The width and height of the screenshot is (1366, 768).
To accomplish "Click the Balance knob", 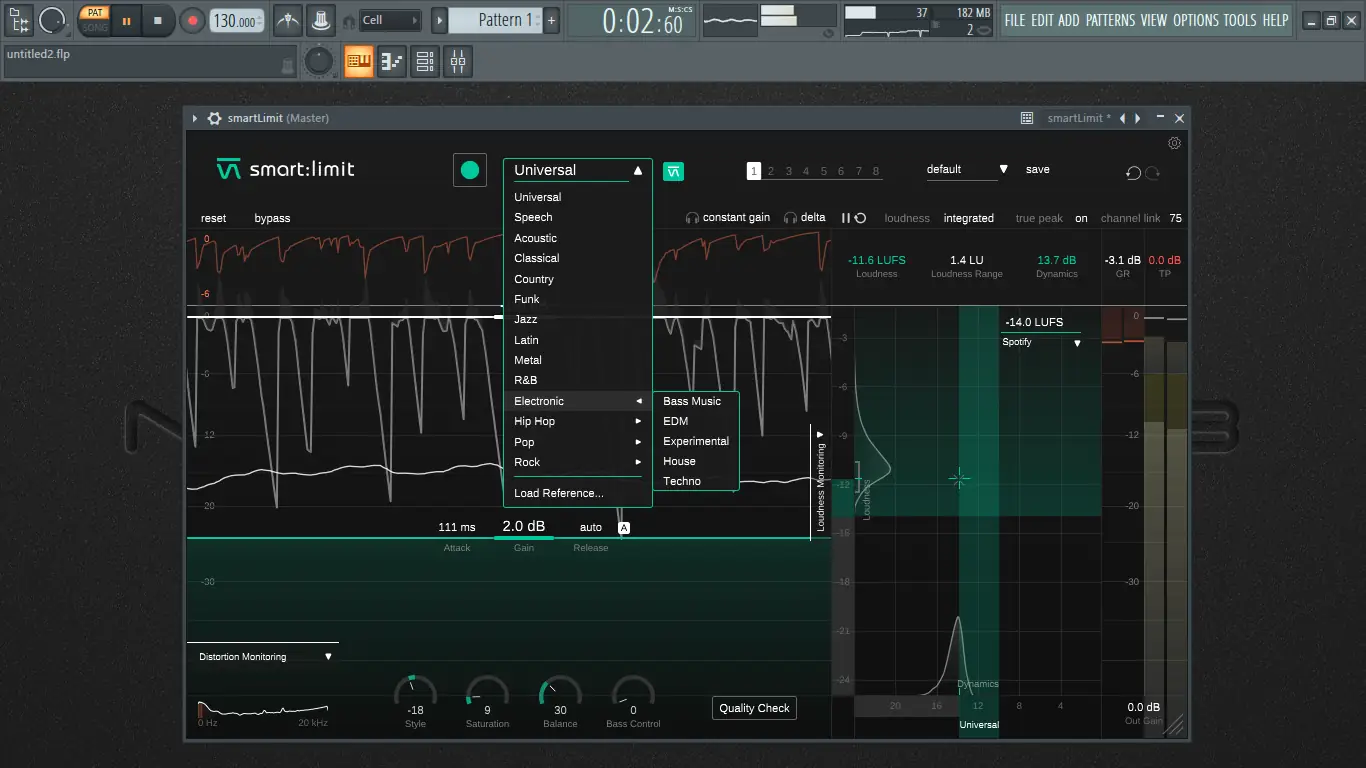I will pos(560,695).
